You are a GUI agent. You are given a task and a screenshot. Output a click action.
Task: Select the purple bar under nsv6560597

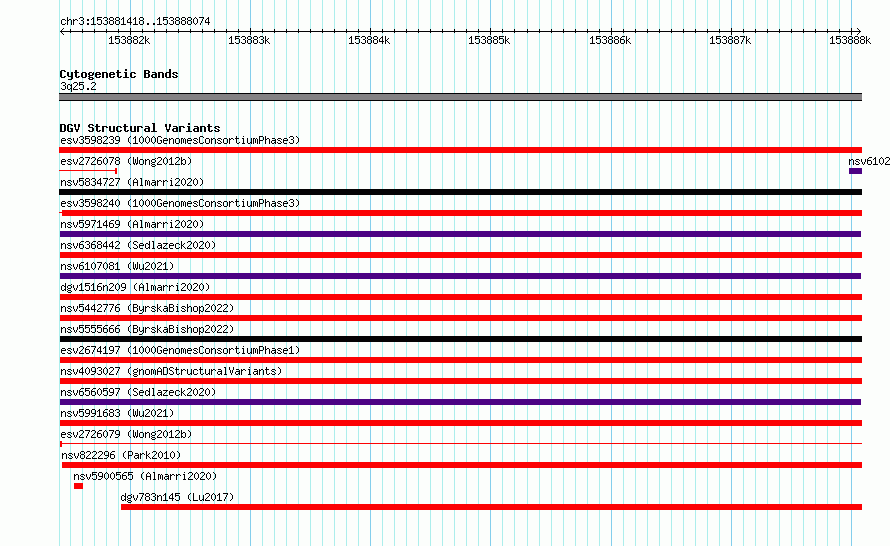pyautogui.click(x=460, y=402)
